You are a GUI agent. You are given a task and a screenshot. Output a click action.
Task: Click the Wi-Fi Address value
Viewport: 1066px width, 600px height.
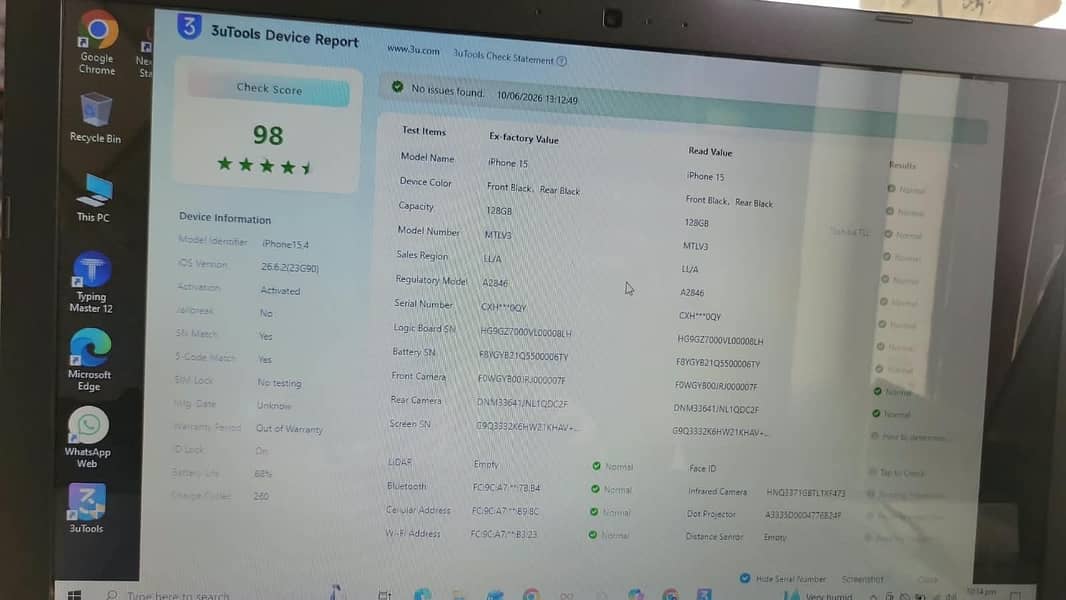pos(503,534)
